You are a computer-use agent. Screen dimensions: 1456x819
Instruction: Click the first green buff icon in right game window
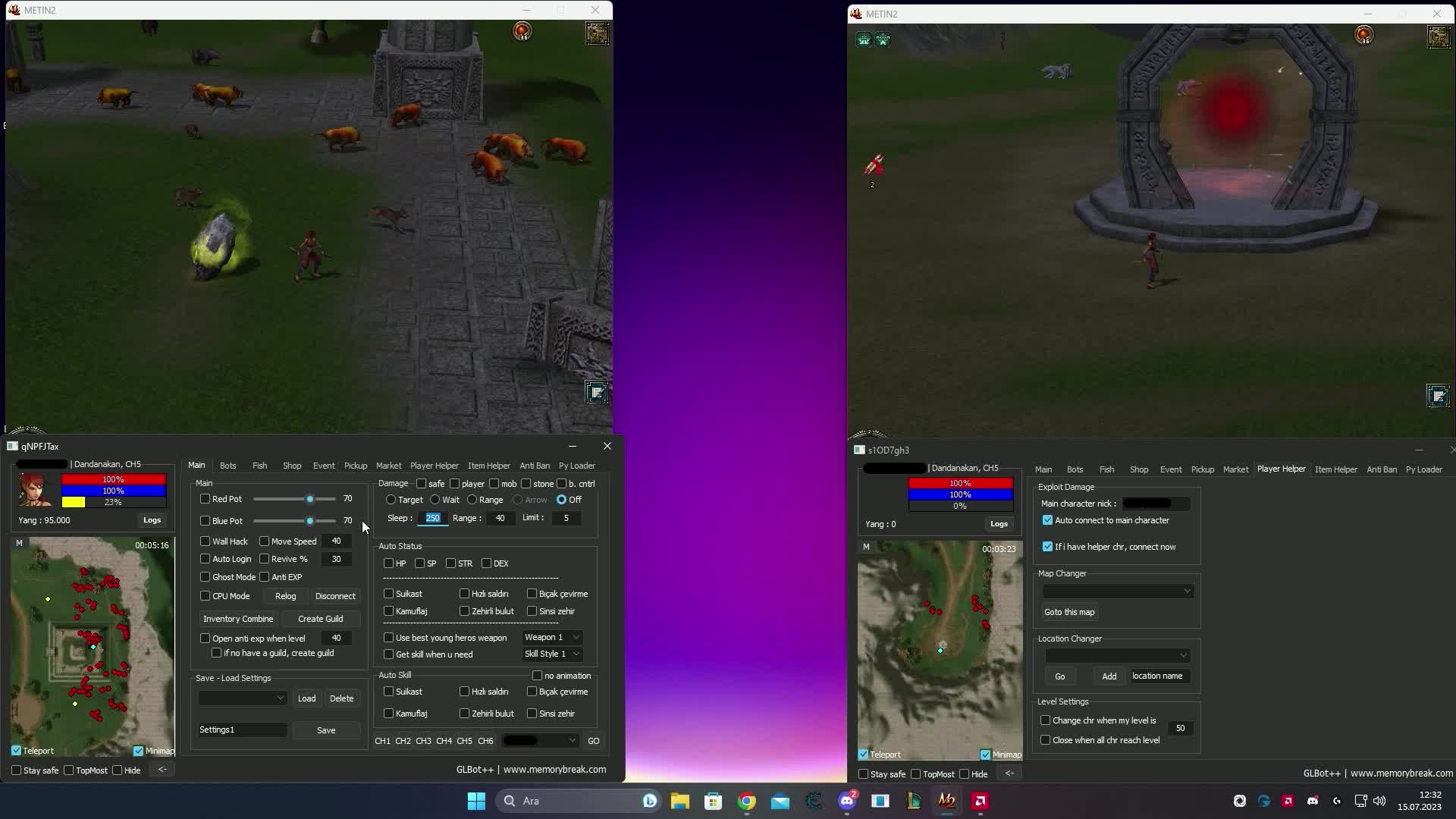(864, 39)
